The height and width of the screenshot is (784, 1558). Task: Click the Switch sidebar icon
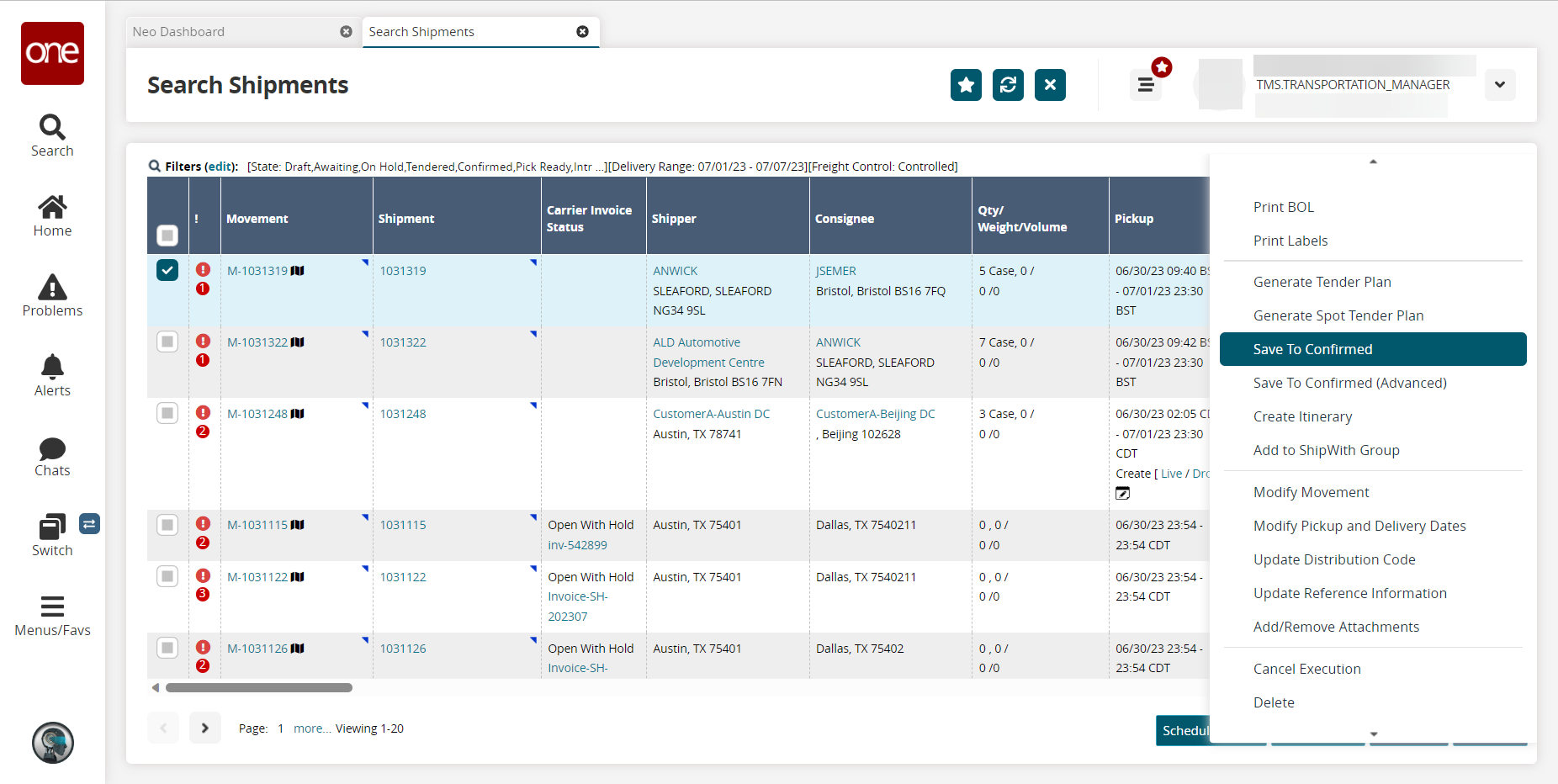coord(52,536)
